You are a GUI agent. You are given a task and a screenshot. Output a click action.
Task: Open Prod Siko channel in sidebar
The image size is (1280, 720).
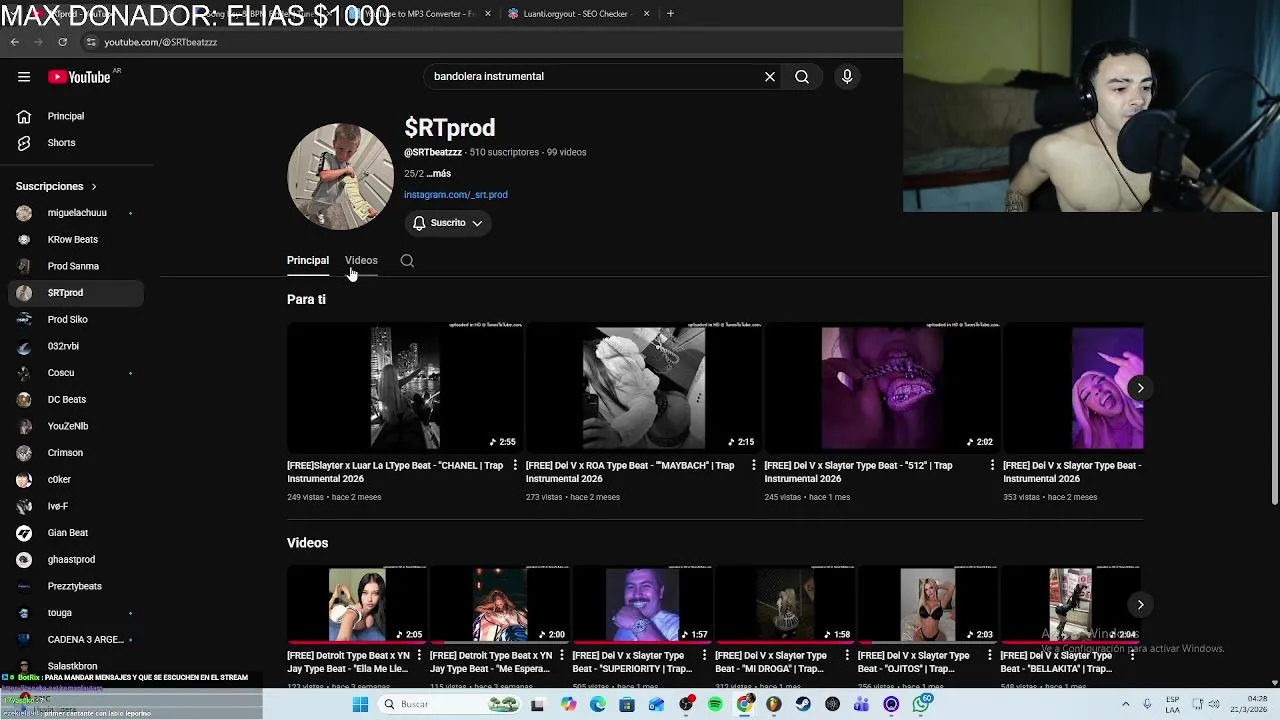pyautogui.click(x=76, y=320)
